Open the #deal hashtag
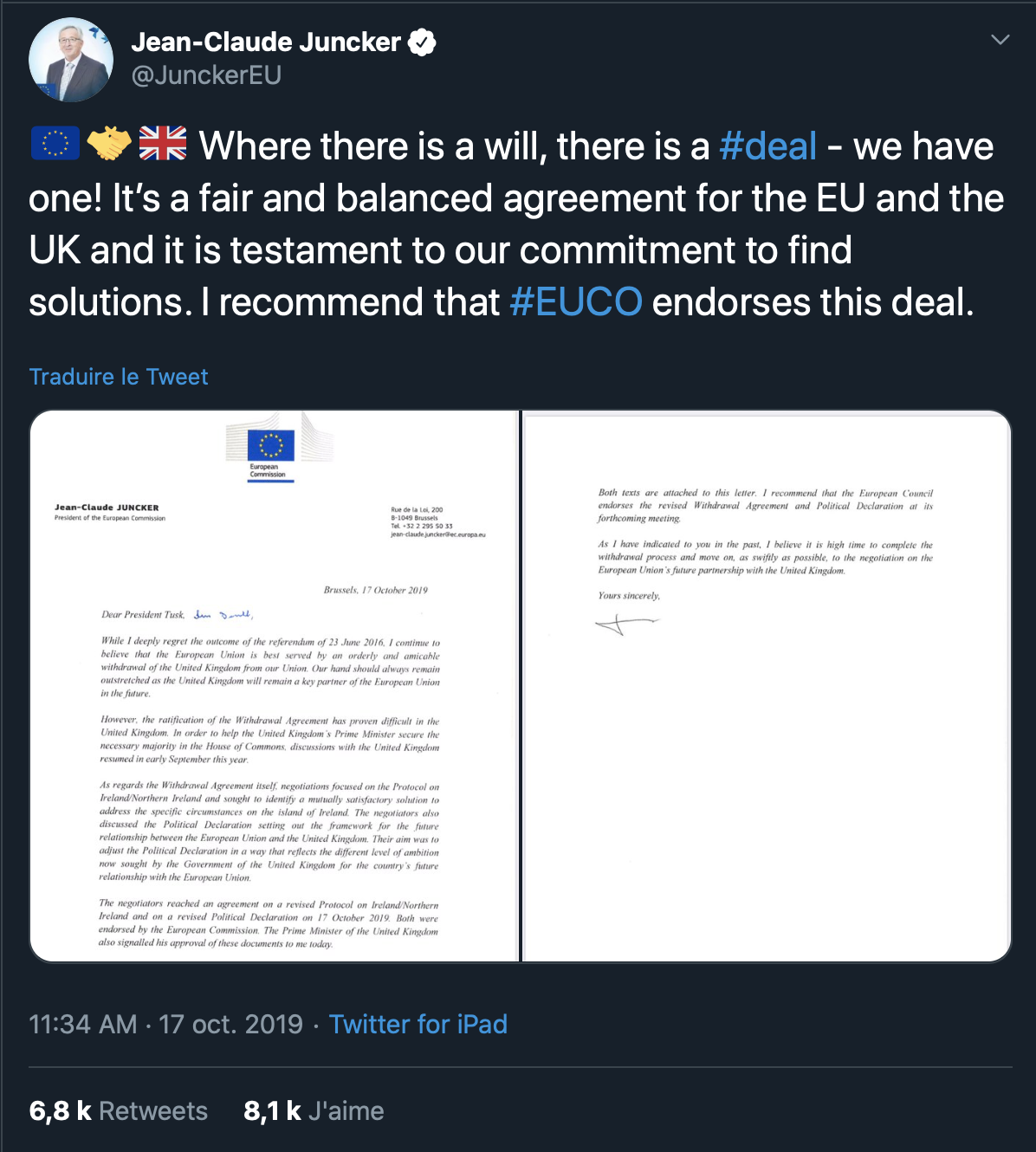1036x1152 pixels. [767, 146]
